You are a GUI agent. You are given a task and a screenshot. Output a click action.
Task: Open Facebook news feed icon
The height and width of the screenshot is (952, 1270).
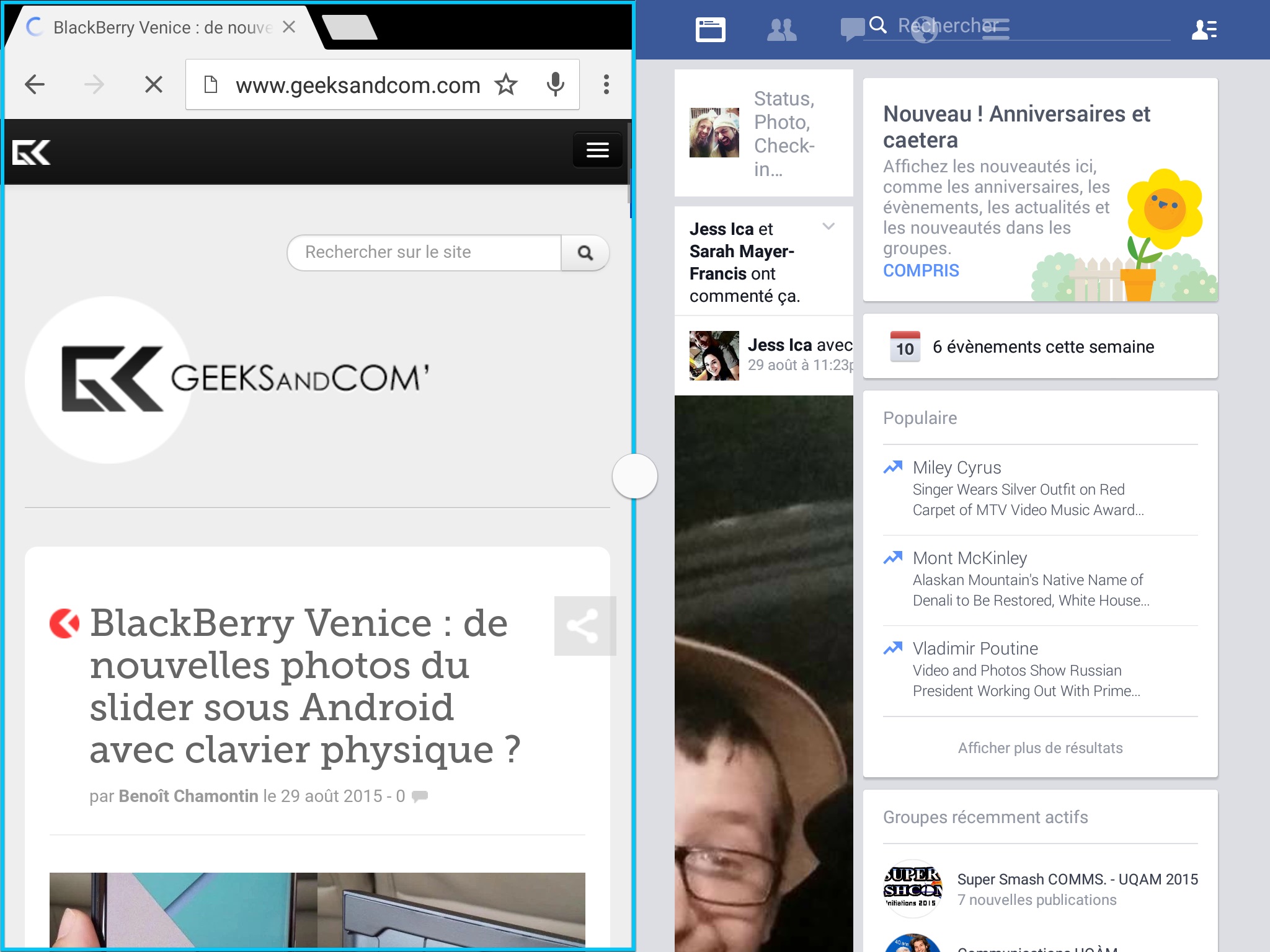coord(710,29)
